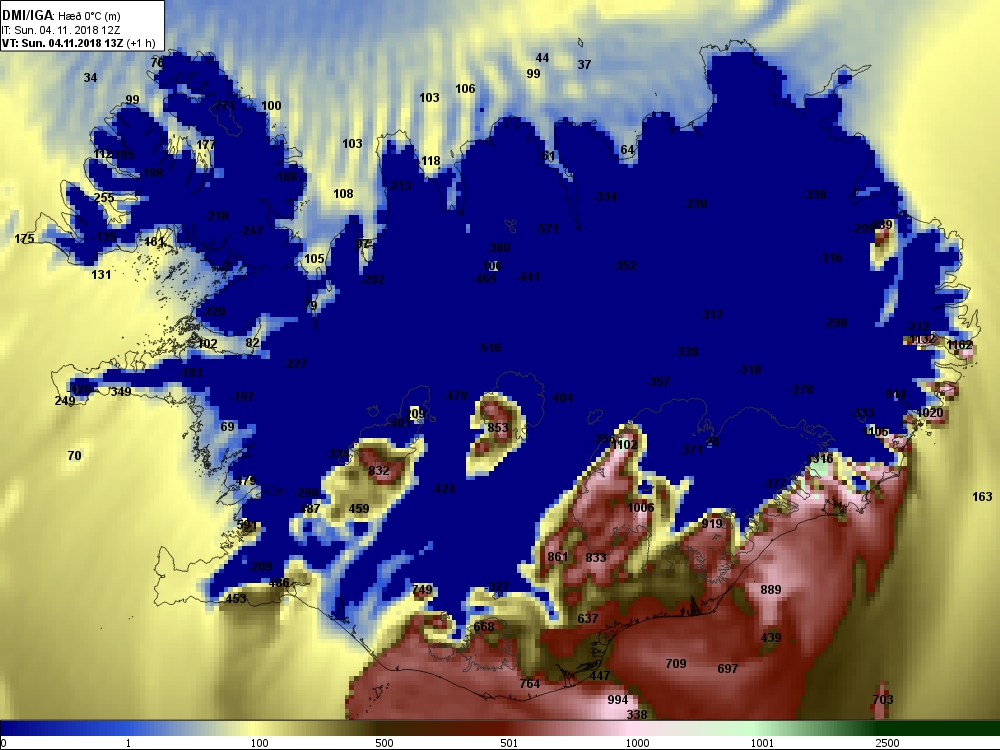Click map value -247 on the map
The width and height of the screenshot is (1000, 750).
pos(251,230)
